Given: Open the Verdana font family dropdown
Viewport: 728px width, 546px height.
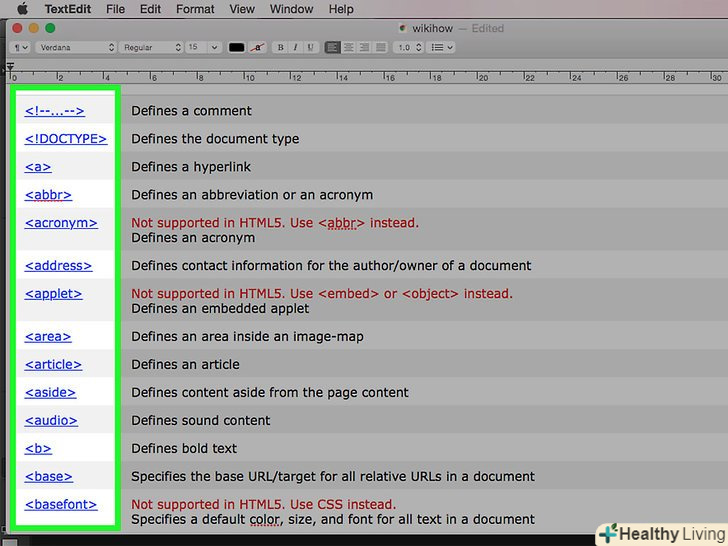Looking at the screenshot, I should (x=76, y=47).
